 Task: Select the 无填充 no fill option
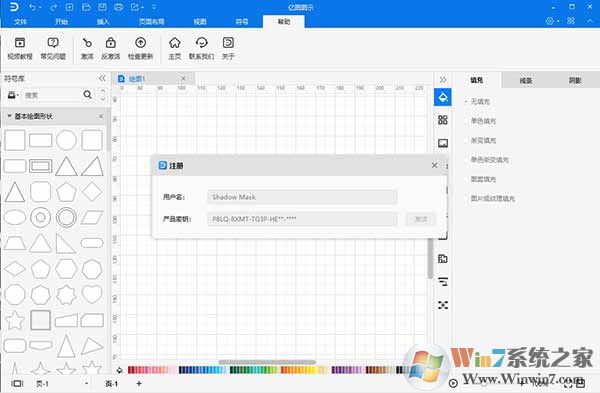[480, 101]
